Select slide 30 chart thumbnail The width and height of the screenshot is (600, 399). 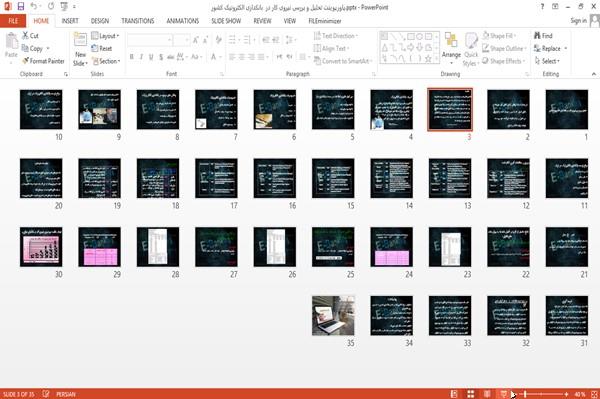pos(41,247)
